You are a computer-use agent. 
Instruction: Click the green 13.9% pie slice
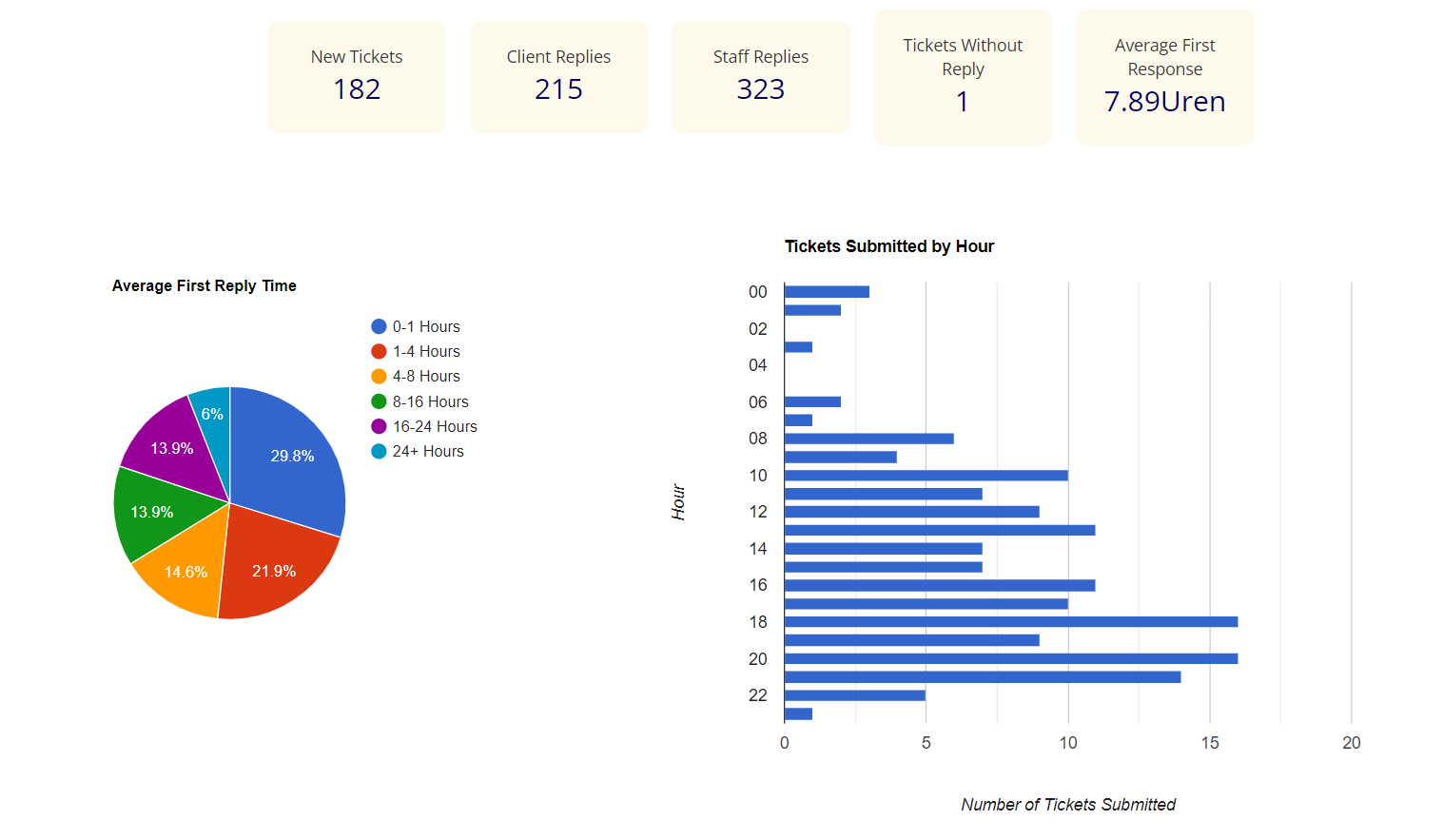[x=152, y=513]
